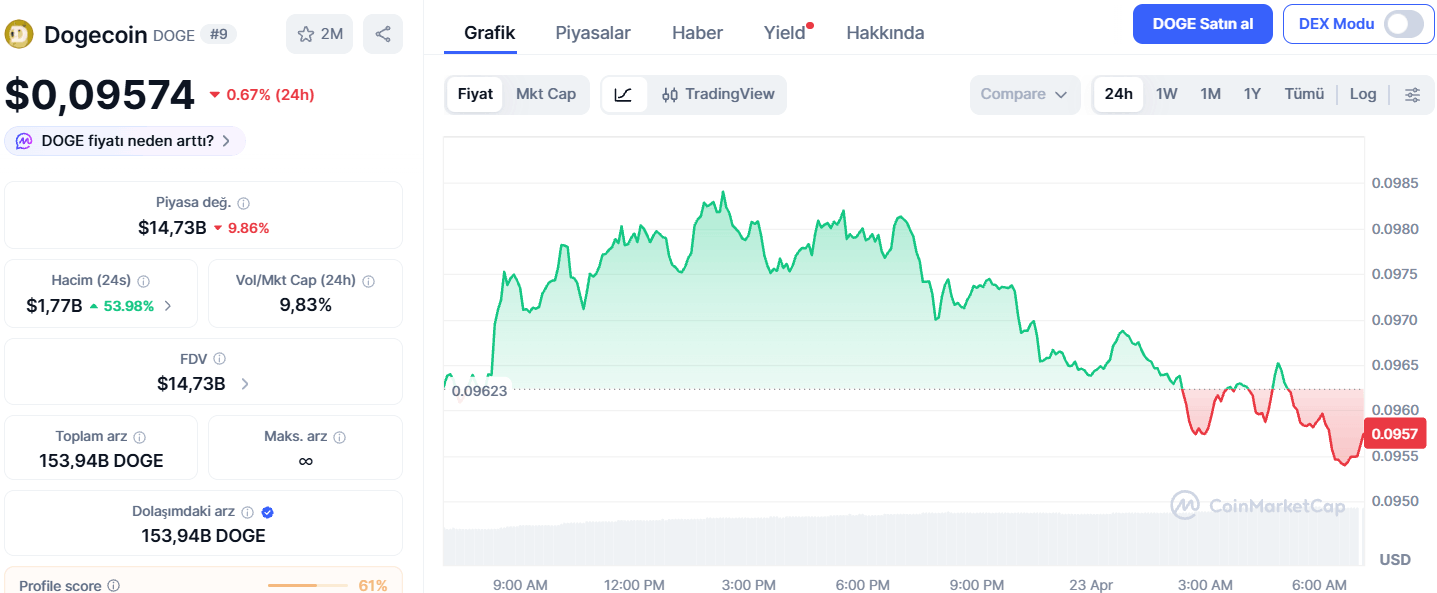The width and height of the screenshot is (1437, 593).
Task: Click the $14,73B market cap value
Action: coord(172,228)
